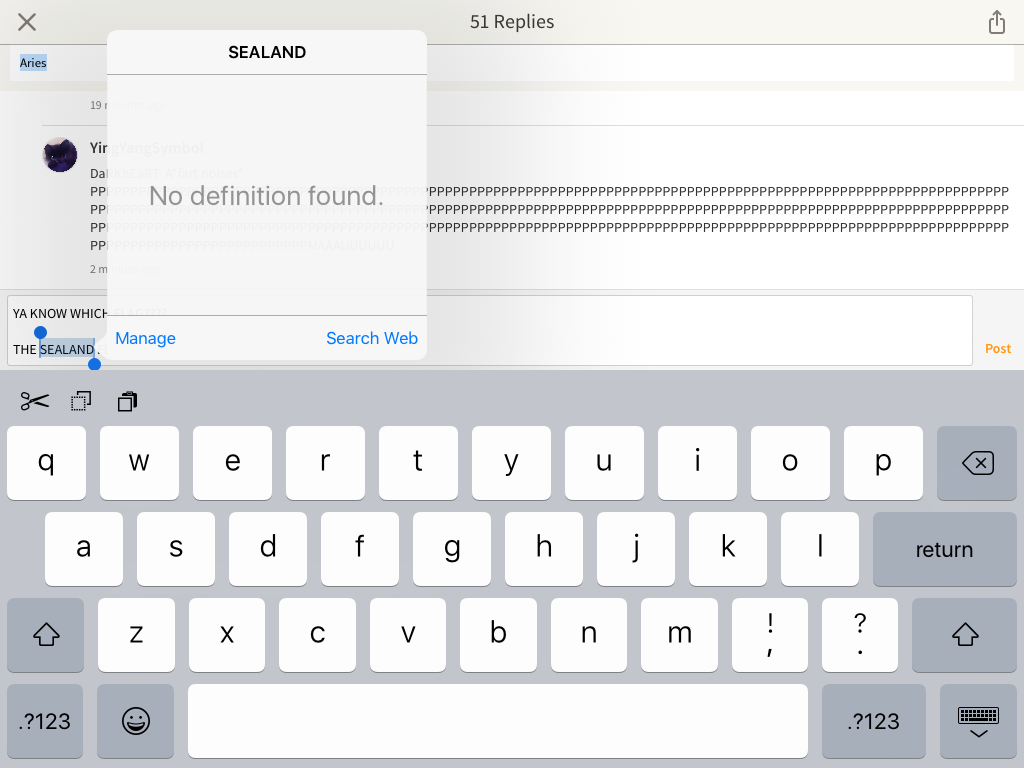This screenshot has height=768, width=1024.
Task: Tap the paste icon on keyboard toolbar
Action: 127,401
